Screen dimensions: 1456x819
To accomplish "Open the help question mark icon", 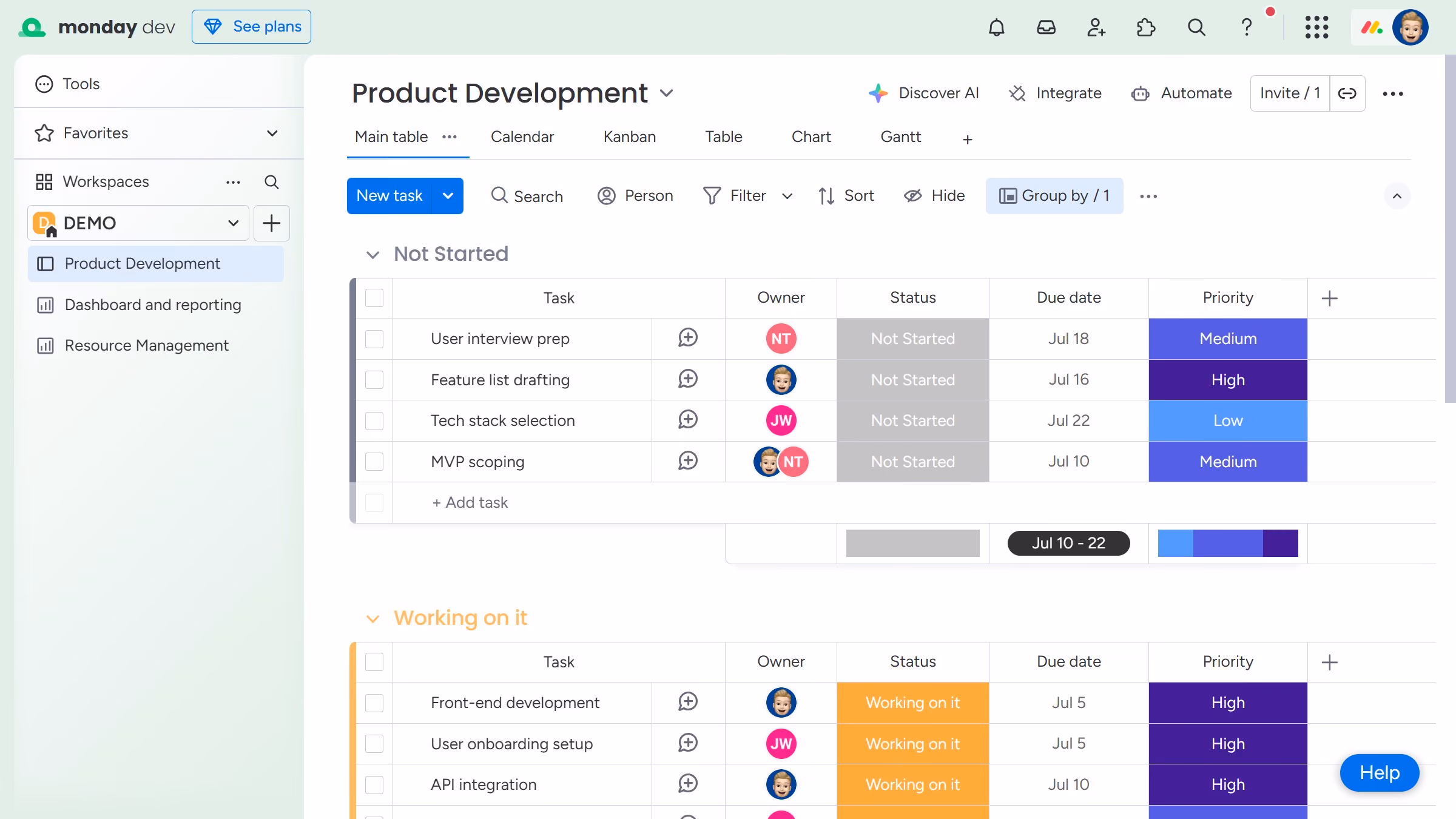I will tap(1246, 27).
